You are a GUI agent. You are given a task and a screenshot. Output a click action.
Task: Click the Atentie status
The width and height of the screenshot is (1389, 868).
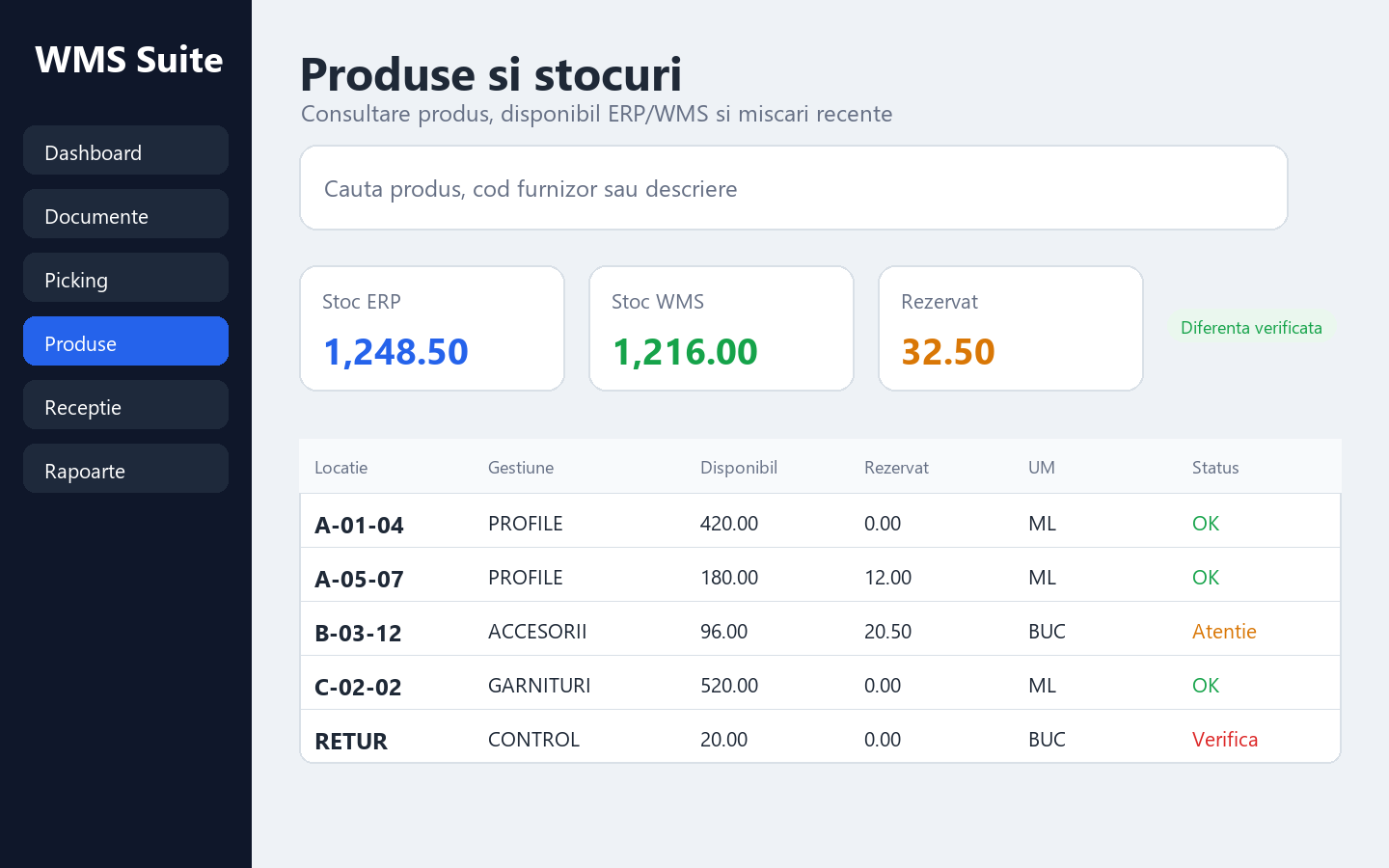(1224, 632)
